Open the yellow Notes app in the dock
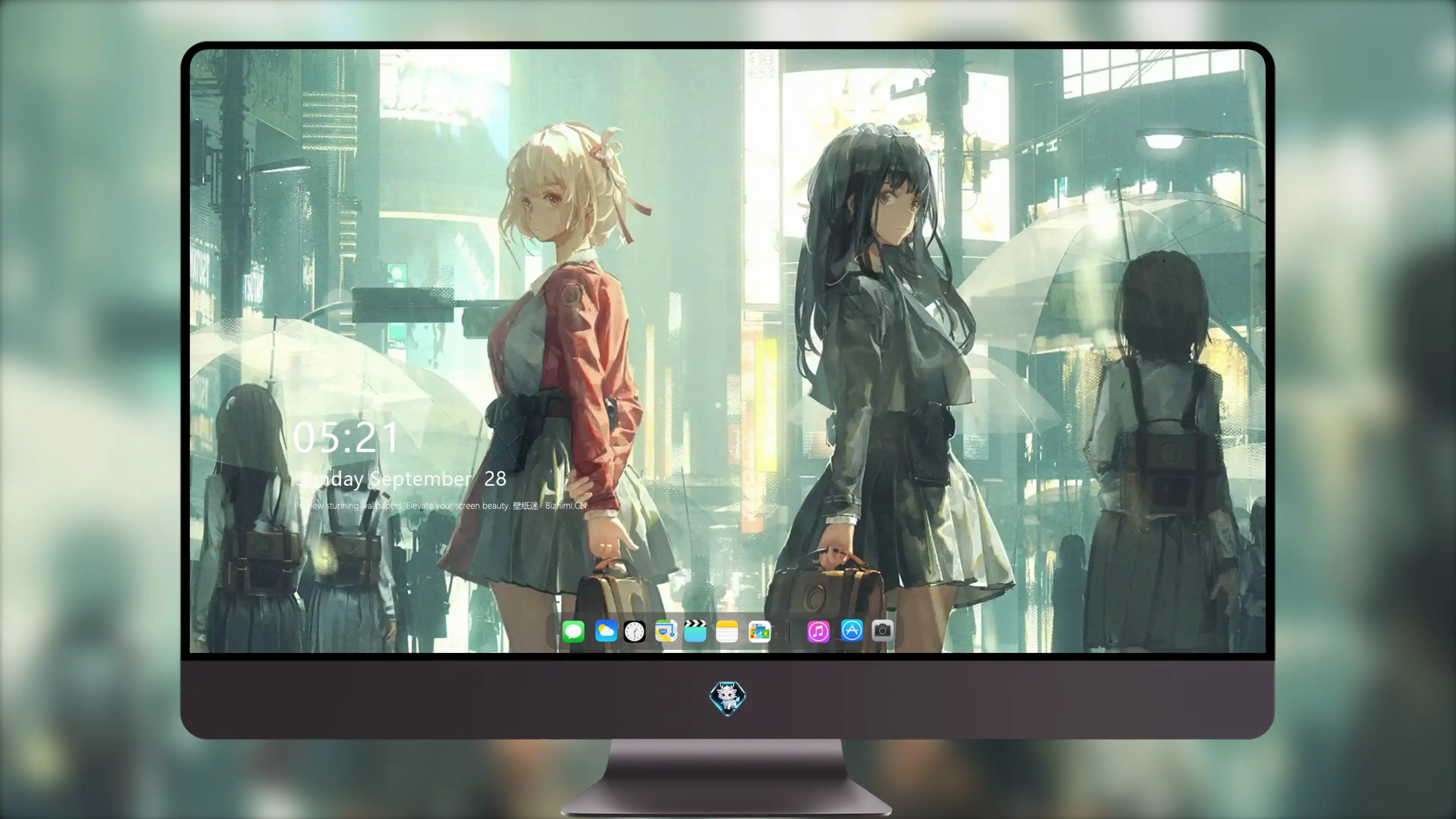The width and height of the screenshot is (1456, 819). coord(727,631)
